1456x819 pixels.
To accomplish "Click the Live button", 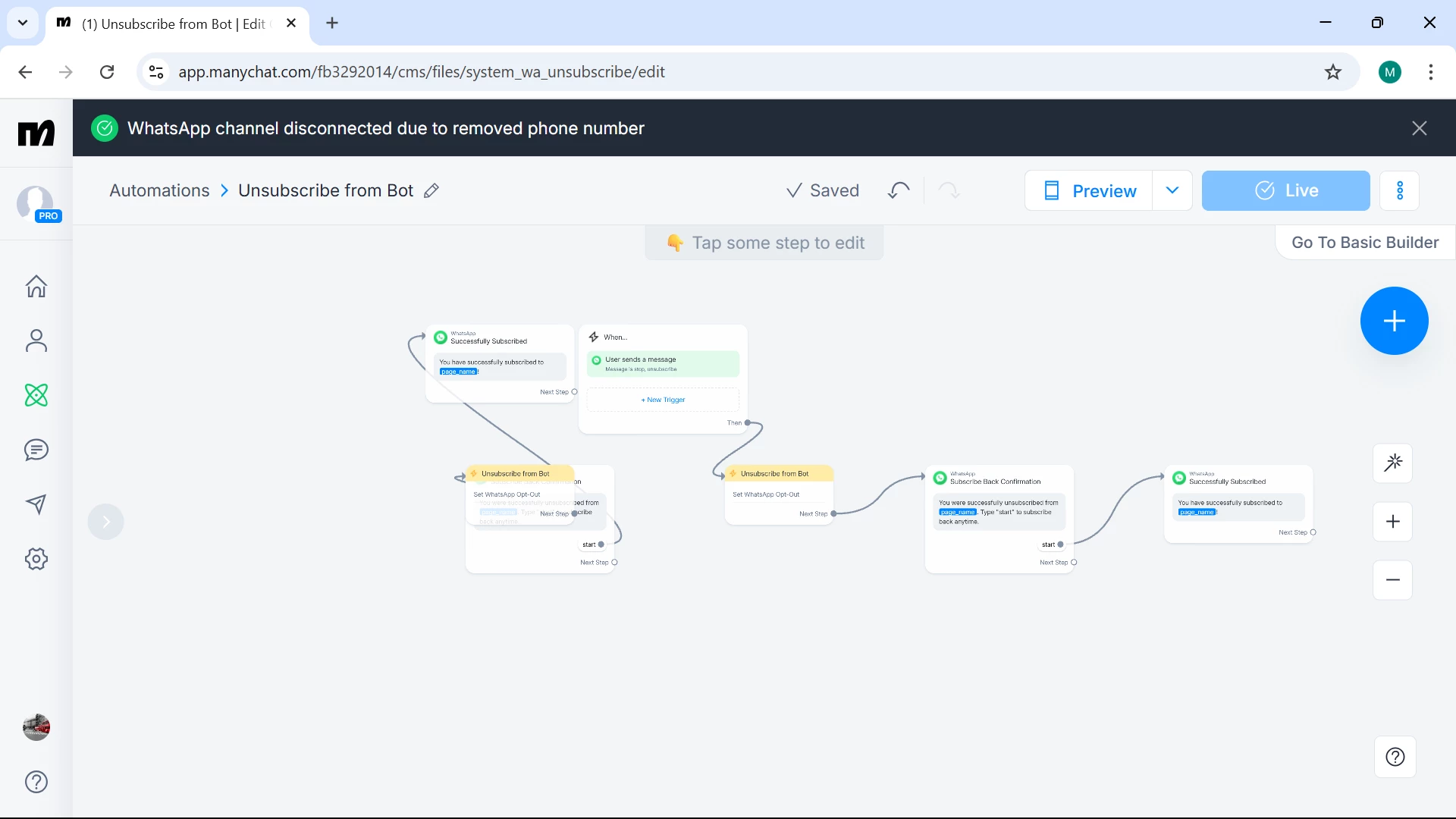I will point(1286,190).
